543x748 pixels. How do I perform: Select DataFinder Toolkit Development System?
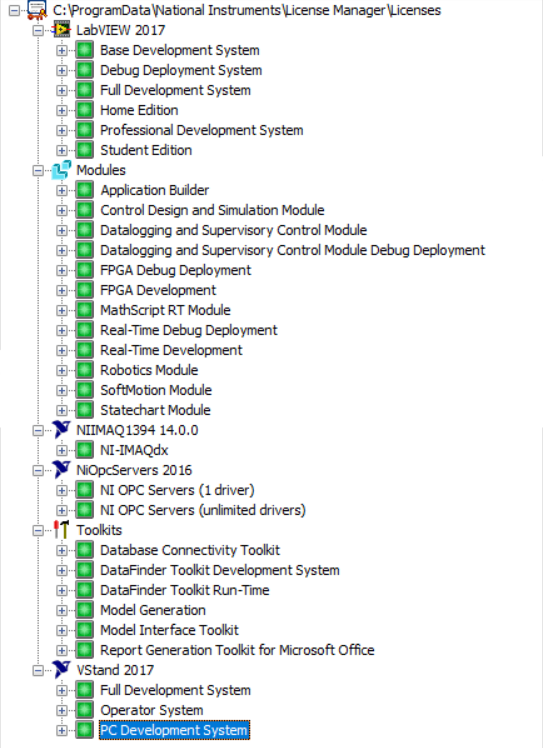219,570
